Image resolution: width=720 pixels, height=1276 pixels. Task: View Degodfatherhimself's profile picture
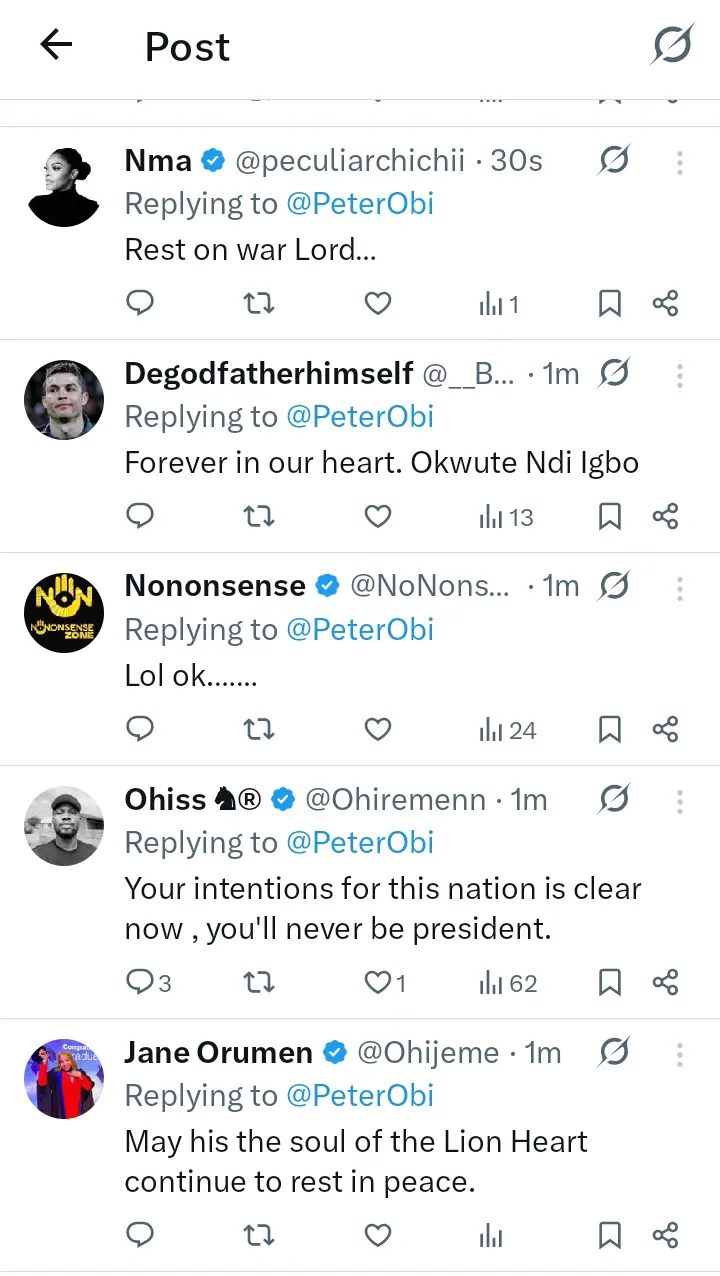click(x=64, y=400)
